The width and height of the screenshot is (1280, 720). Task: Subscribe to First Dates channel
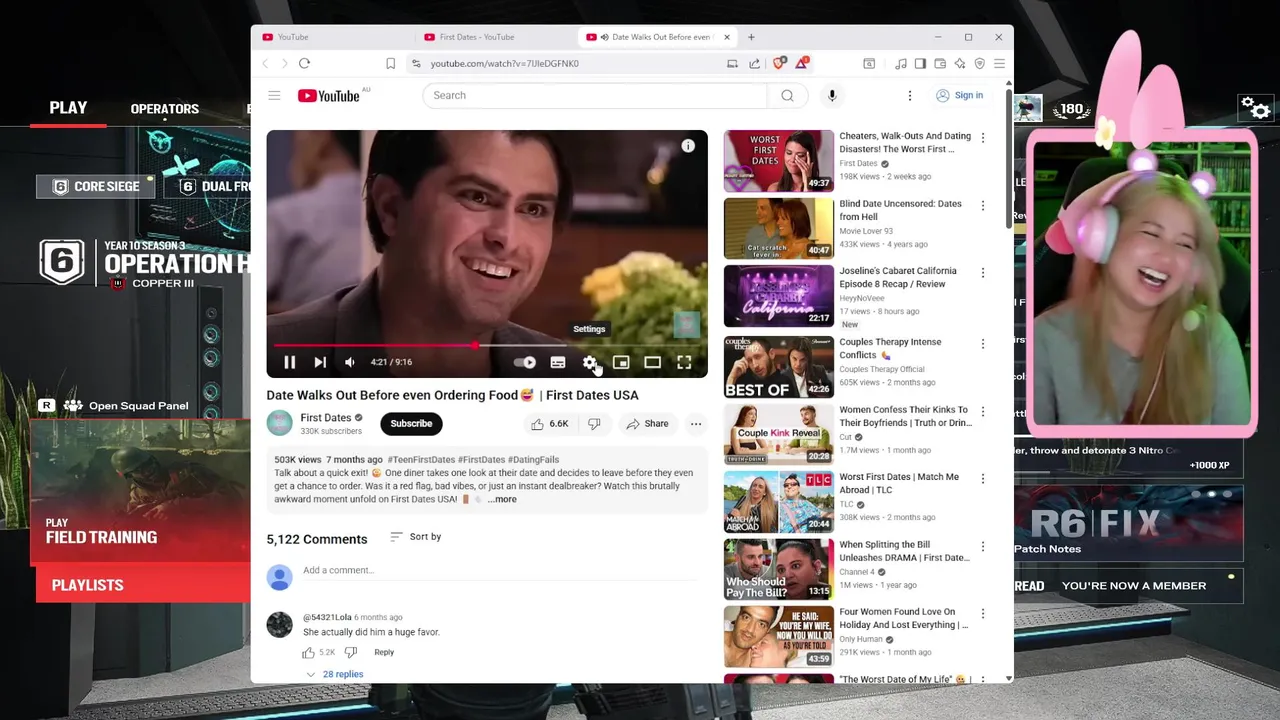[x=411, y=423]
